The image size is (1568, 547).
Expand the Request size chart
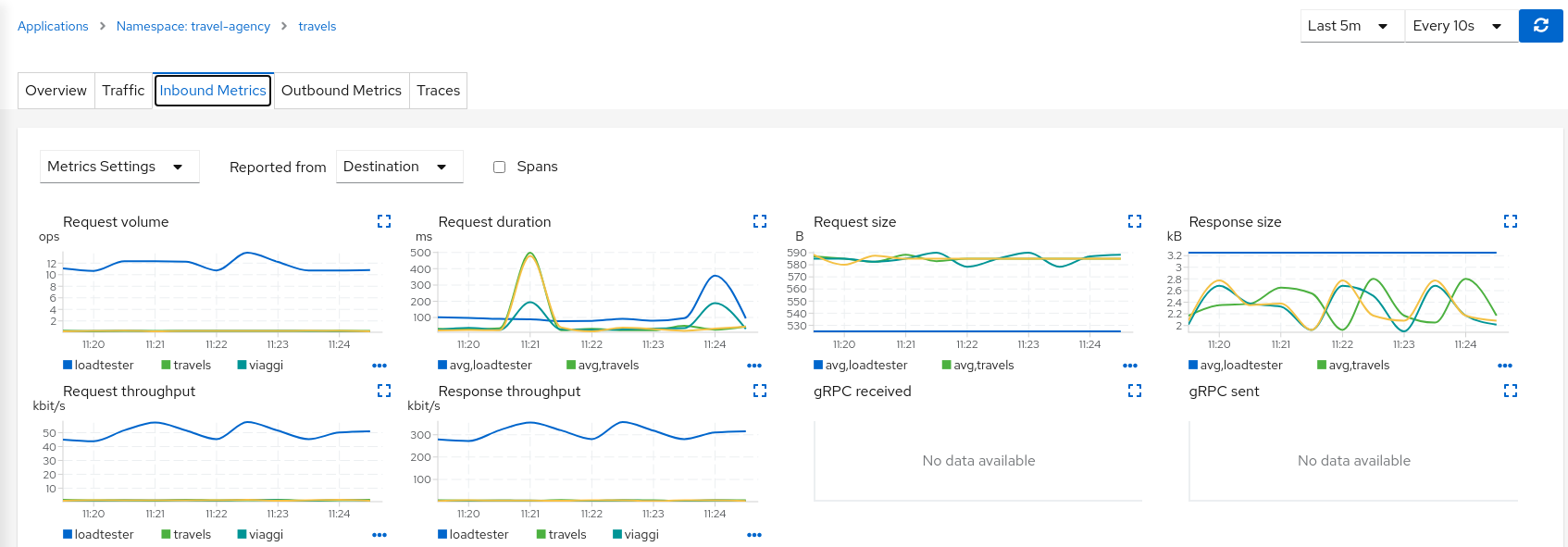tap(1134, 221)
